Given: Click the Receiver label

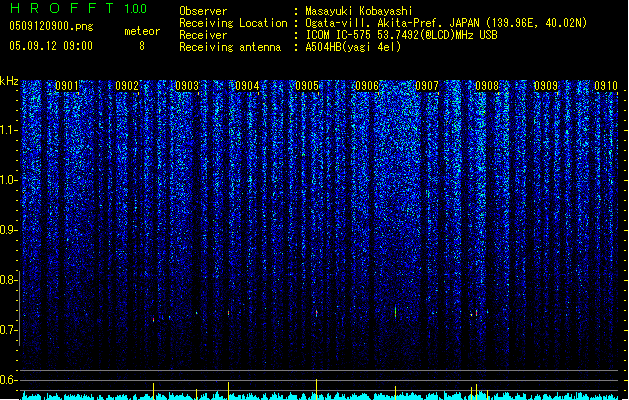Looking at the screenshot, I should pos(203,35).
